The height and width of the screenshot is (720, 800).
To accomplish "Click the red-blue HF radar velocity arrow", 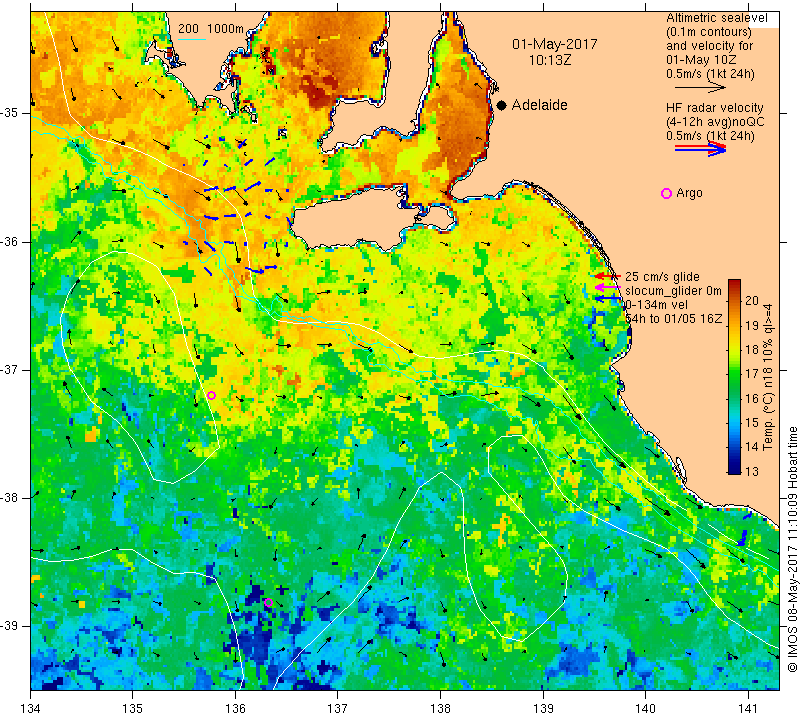I will coord(701,149).
